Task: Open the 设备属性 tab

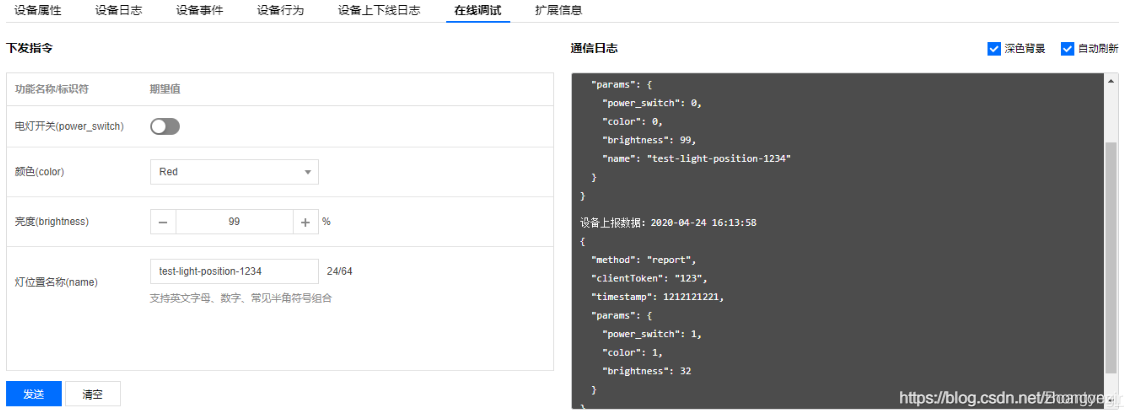Action: (x=38, y=10)
